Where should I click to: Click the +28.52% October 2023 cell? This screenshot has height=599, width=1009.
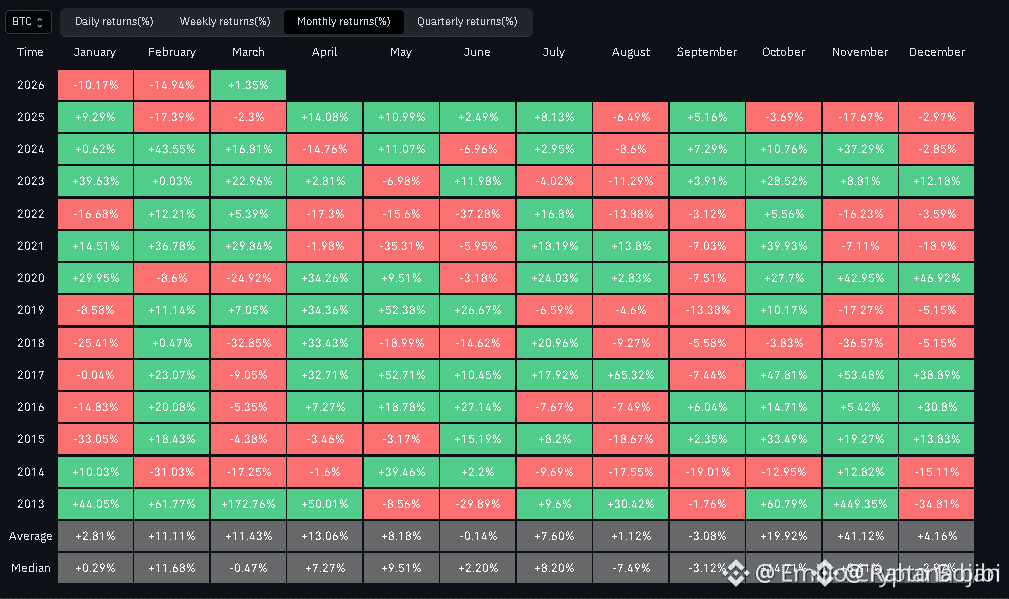coord(784,181)
